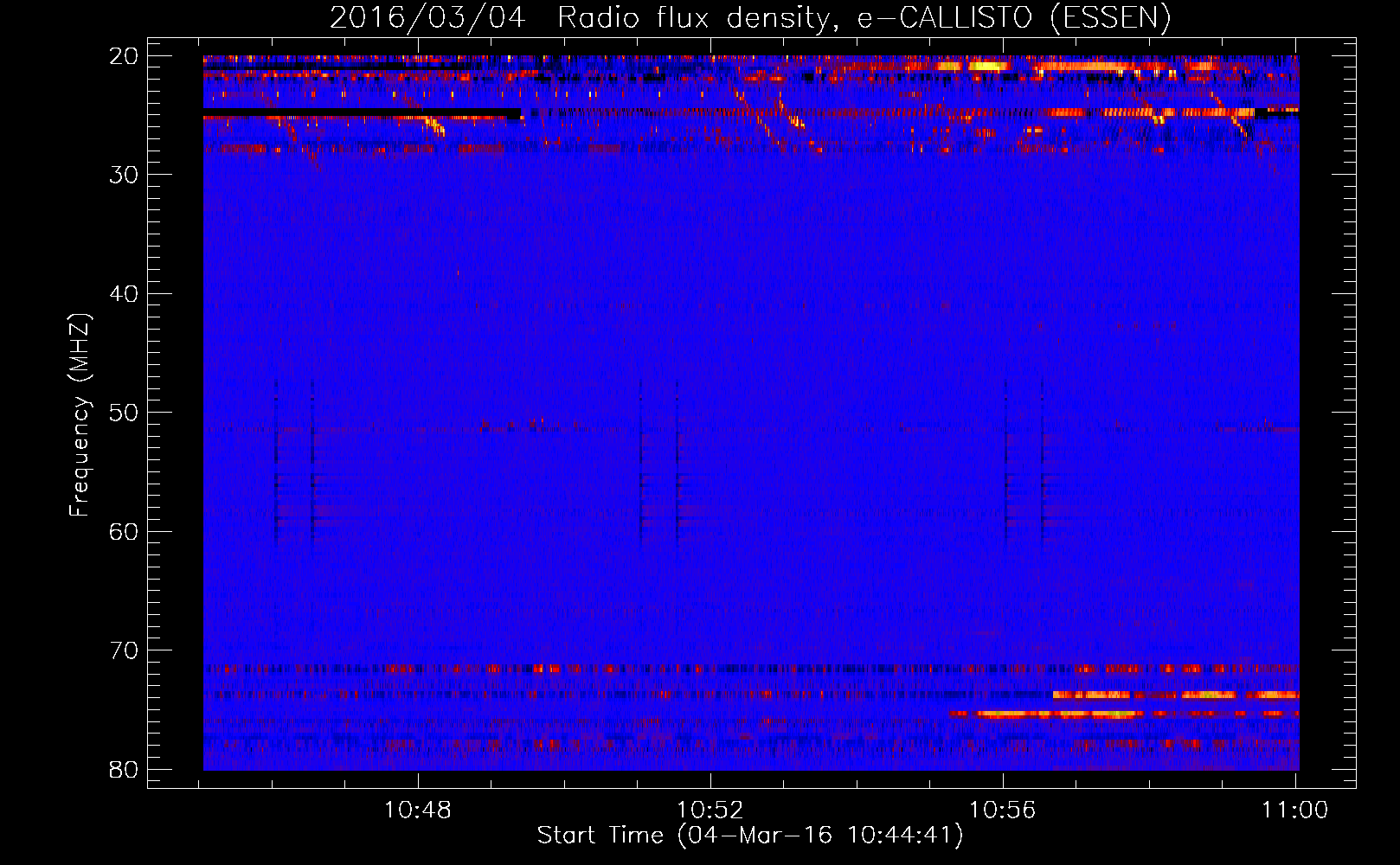The width and height of the screenshot is (1400, 865).
Task: Click the 70 frequency tick label
Action: pyautogui.click(x=124, y=650)
